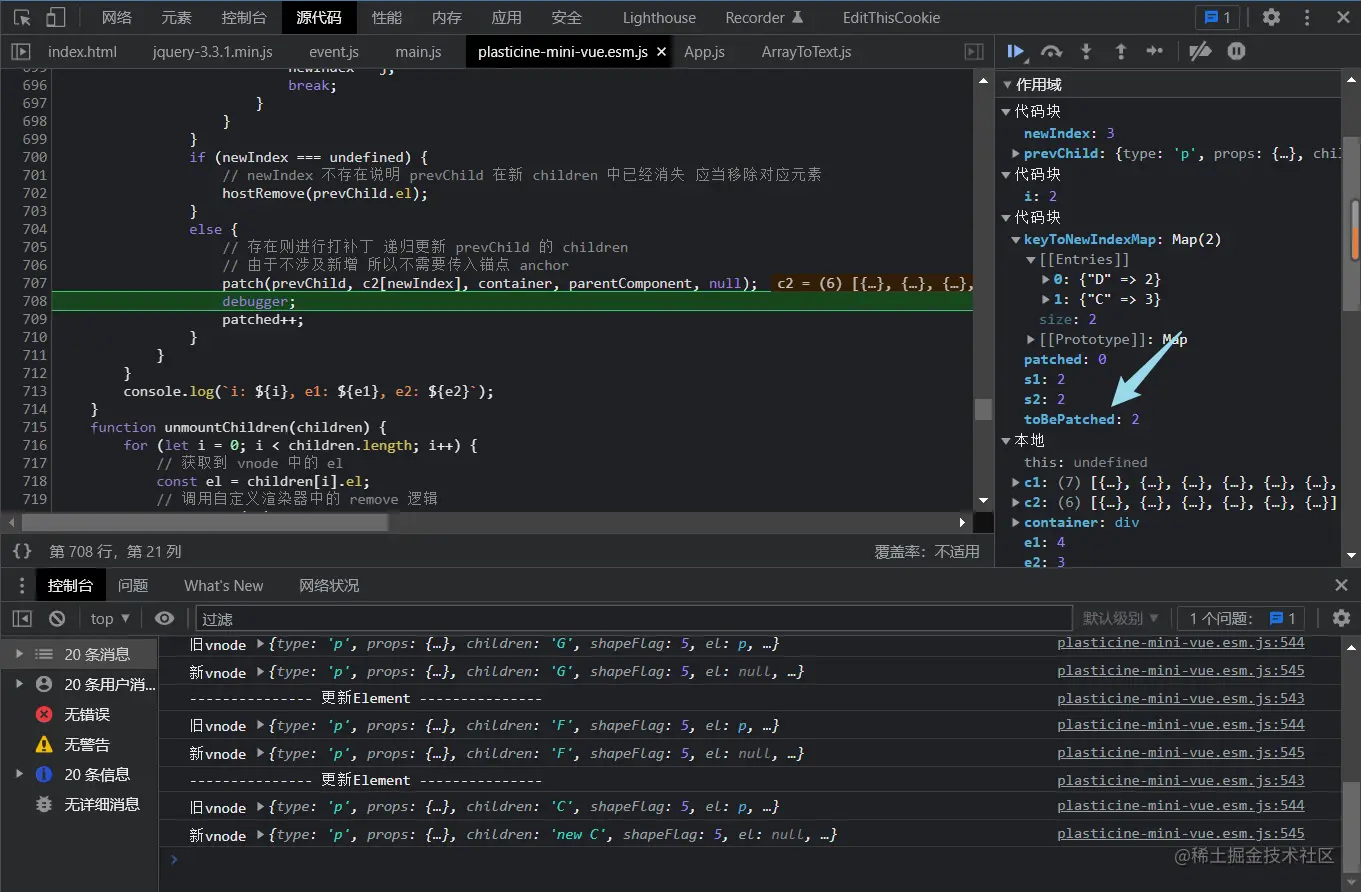Deactivate breakpoints icon

(x=1200, y=51)
